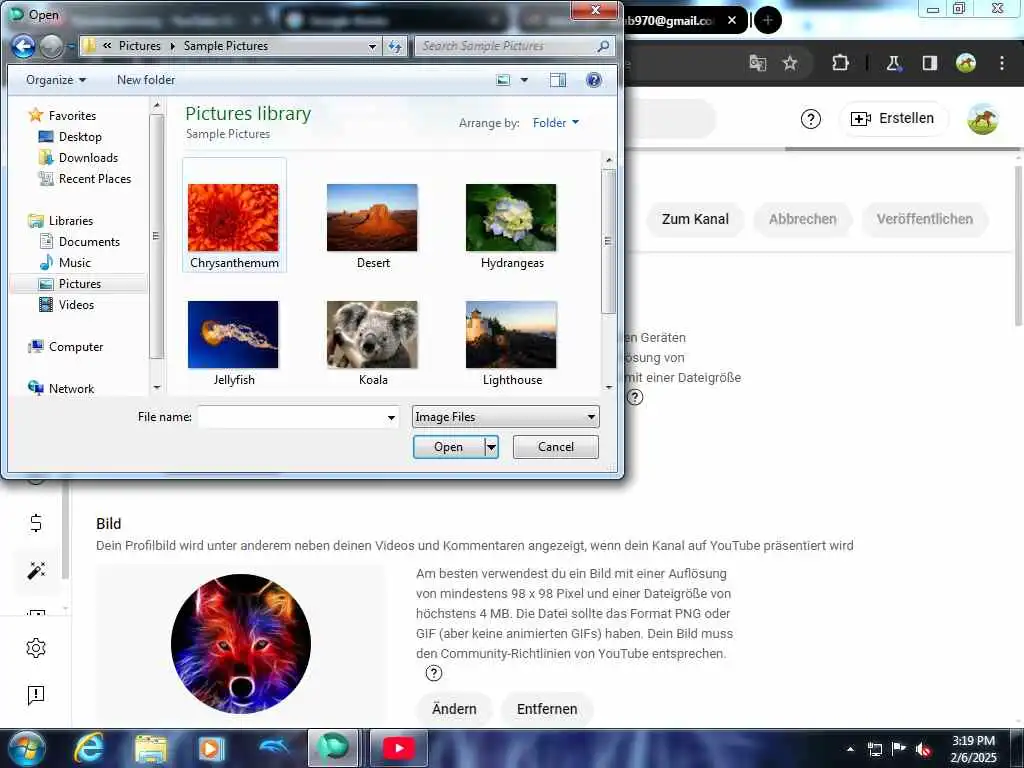Click the Open button's split dropdown arrow
The width and height of the screenshot is (1024, 768).
point(492,447)
